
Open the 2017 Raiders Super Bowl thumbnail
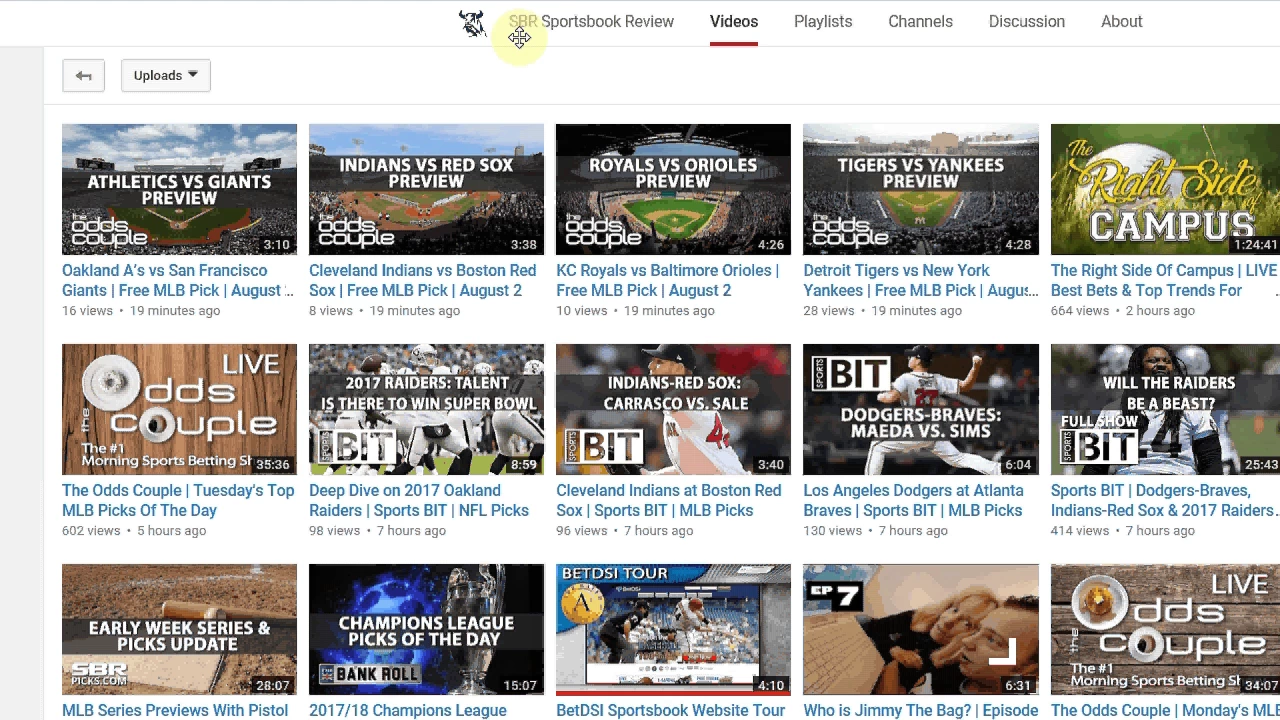pos(426,409)
